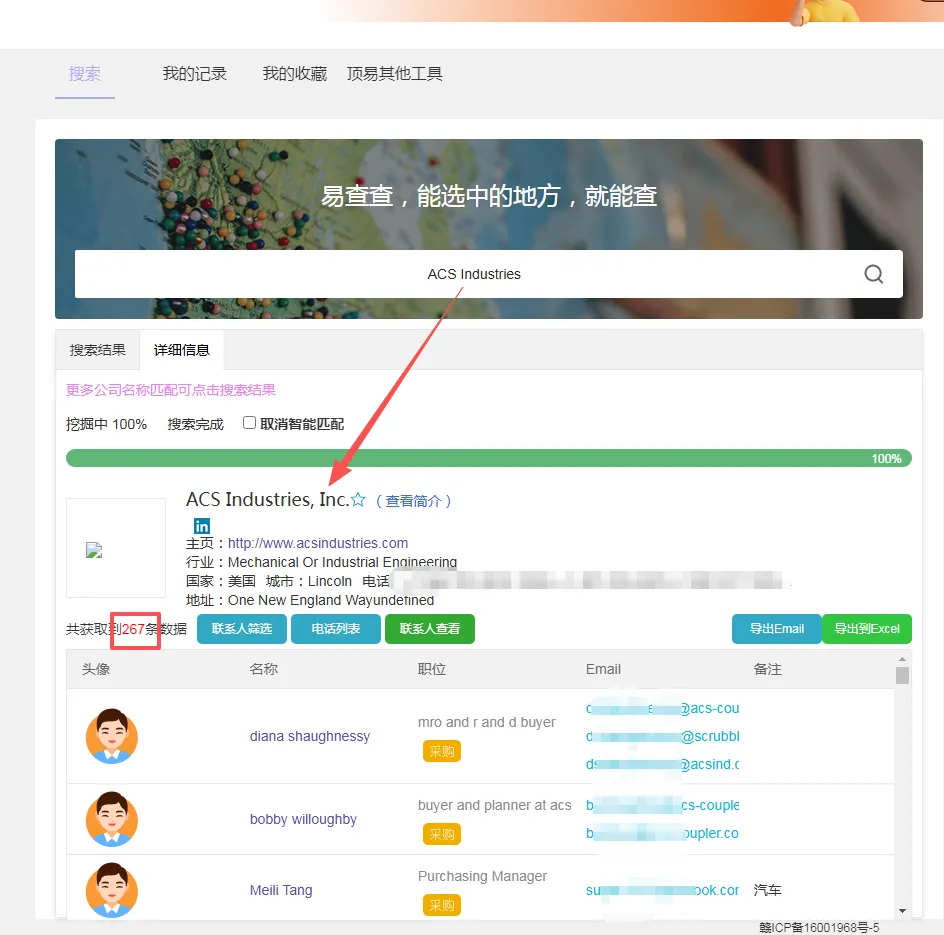Click the 汽车 note for Meili Tang
This screenshot has width=944, height=935.
click(x=768, y=890)
